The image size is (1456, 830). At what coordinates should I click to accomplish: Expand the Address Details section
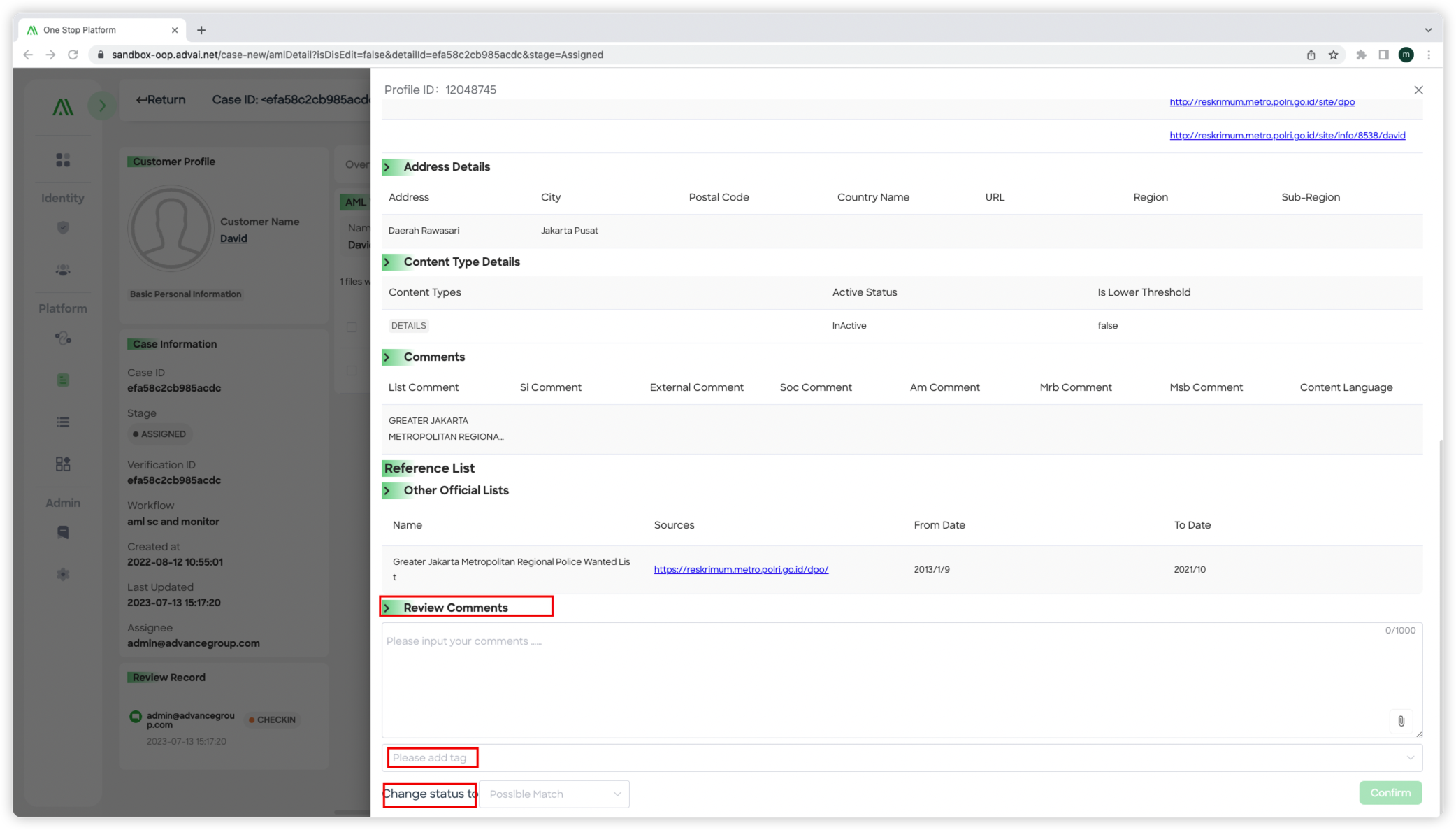389,167
